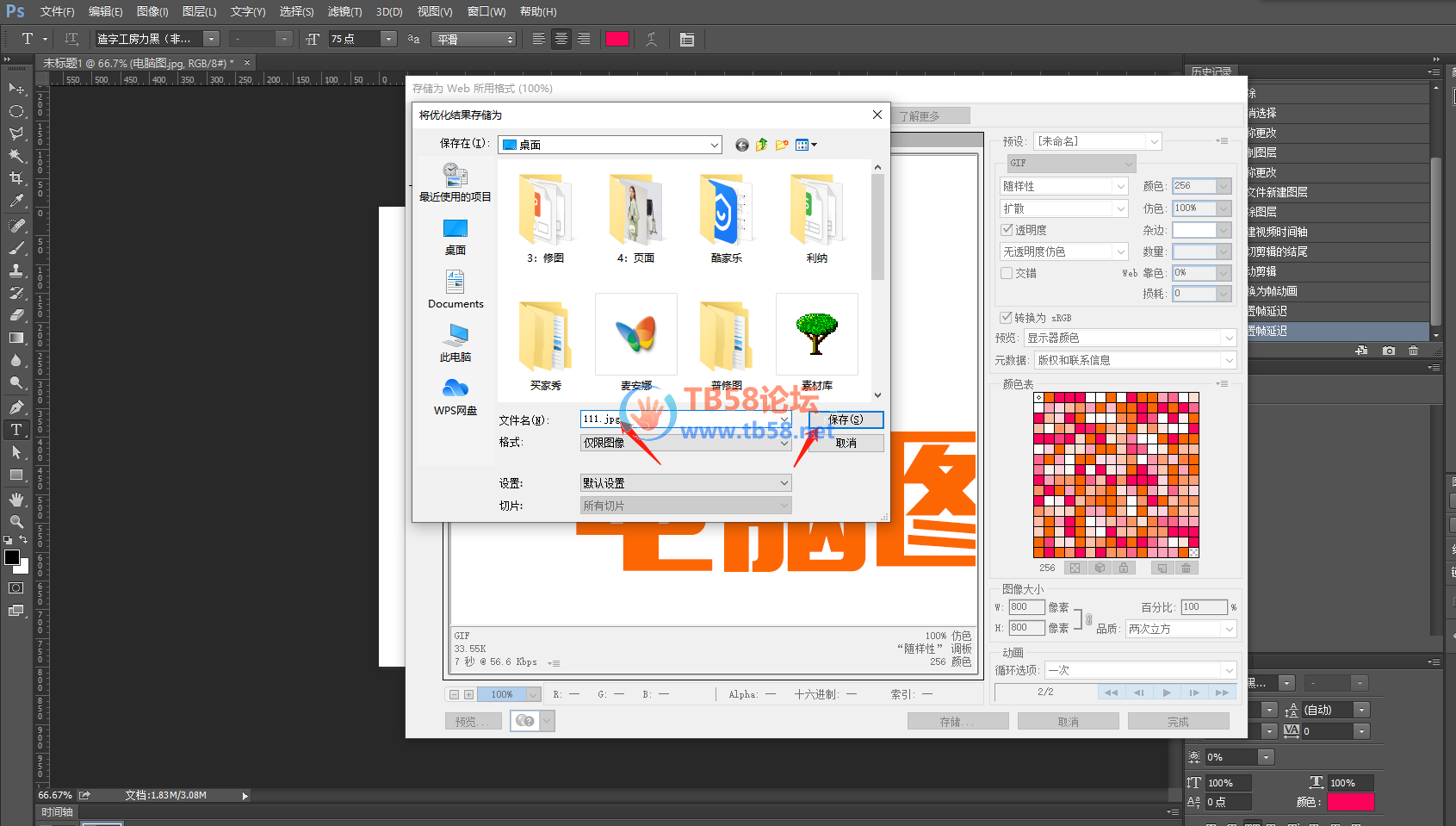
Task: Open WPS网盘 location in save dialog
Action: [455, 397]
